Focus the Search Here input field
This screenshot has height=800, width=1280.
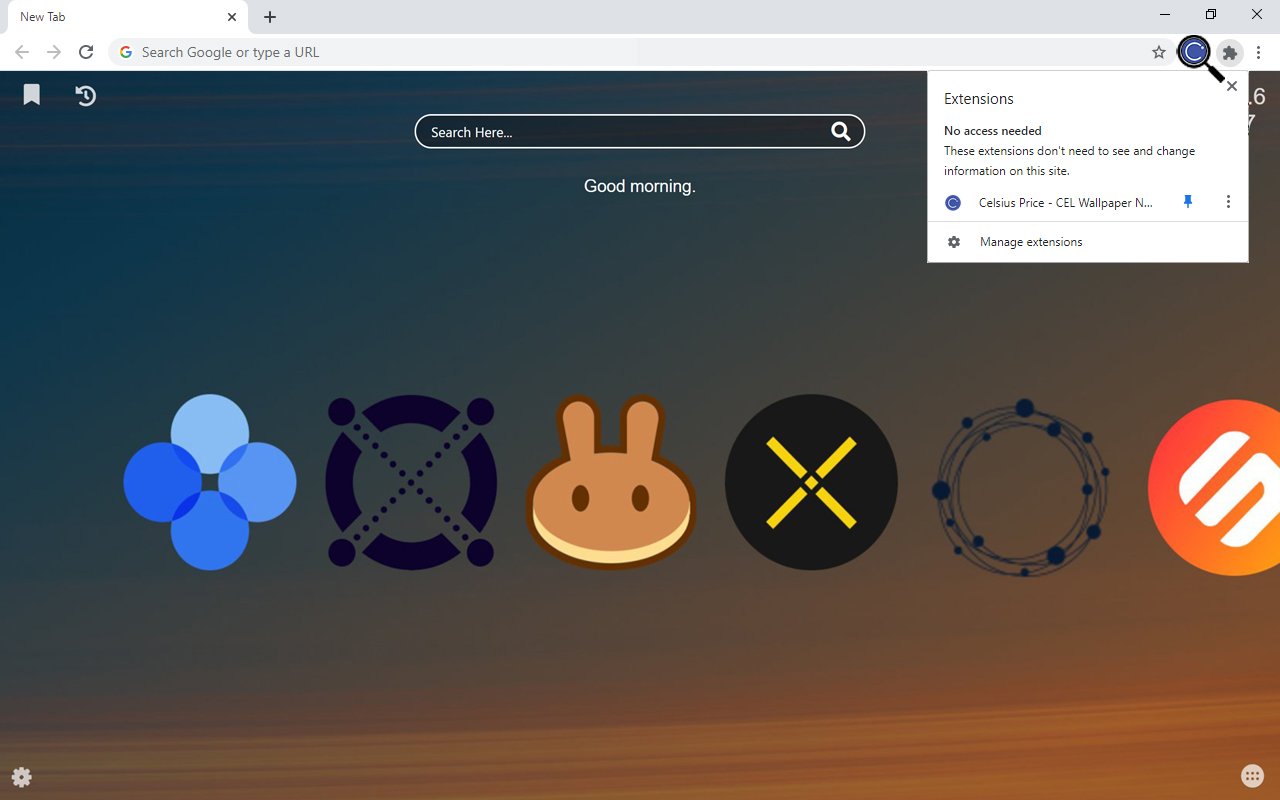pos(620,132)
